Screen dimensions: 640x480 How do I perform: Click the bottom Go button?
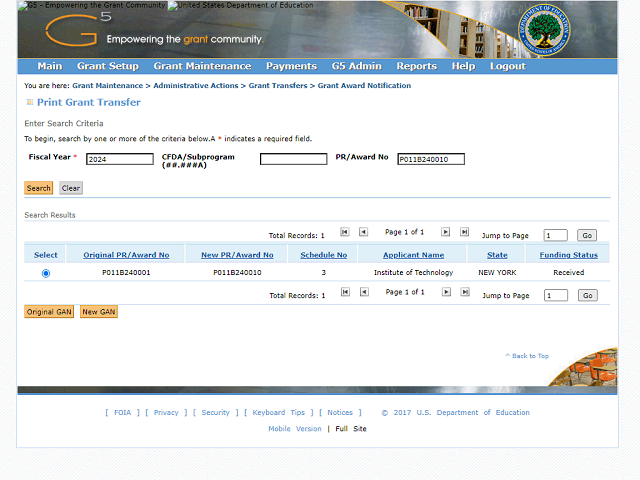pos(588,296)
